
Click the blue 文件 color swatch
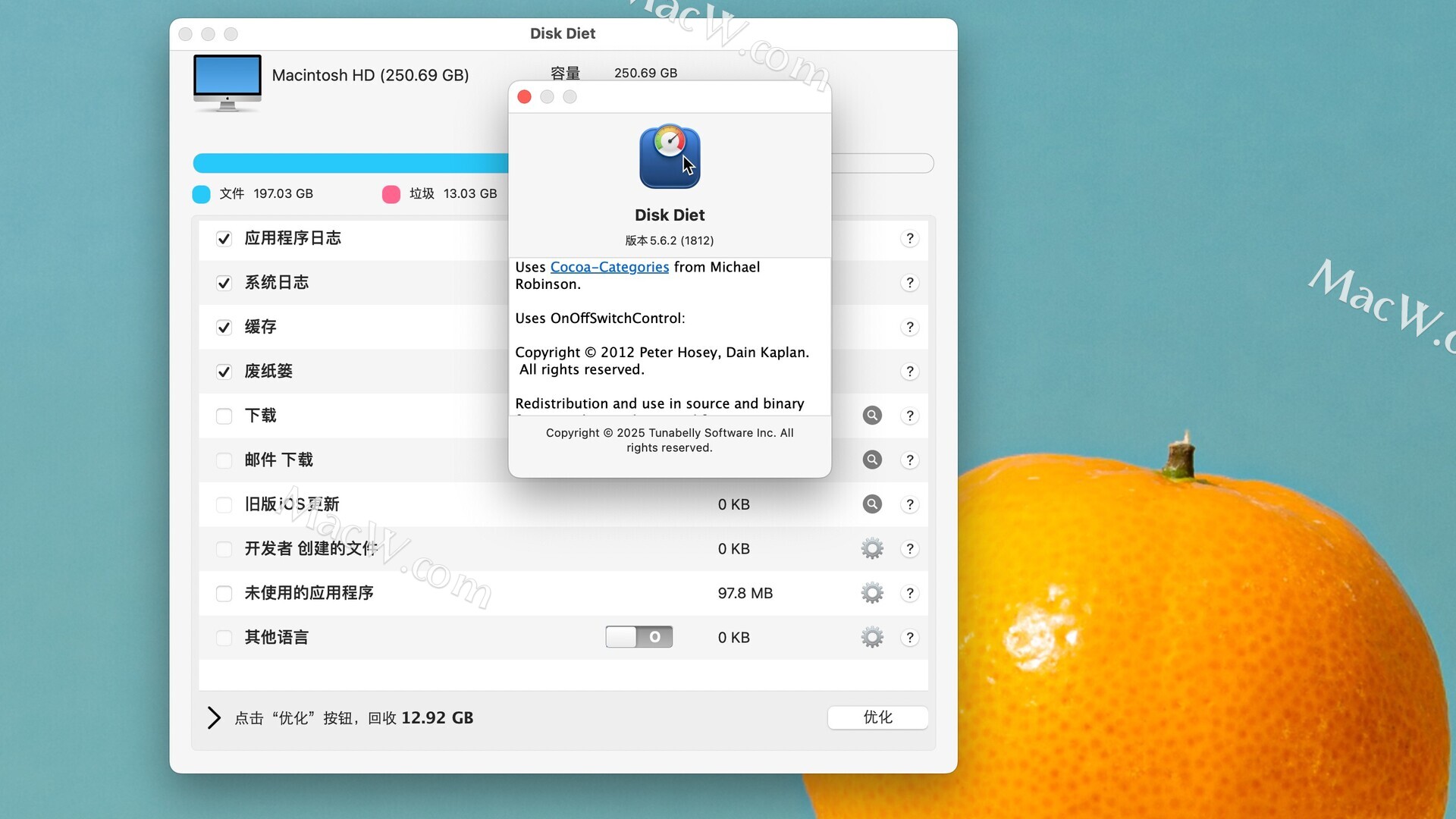pyautogui.click(x=201, y=194)
